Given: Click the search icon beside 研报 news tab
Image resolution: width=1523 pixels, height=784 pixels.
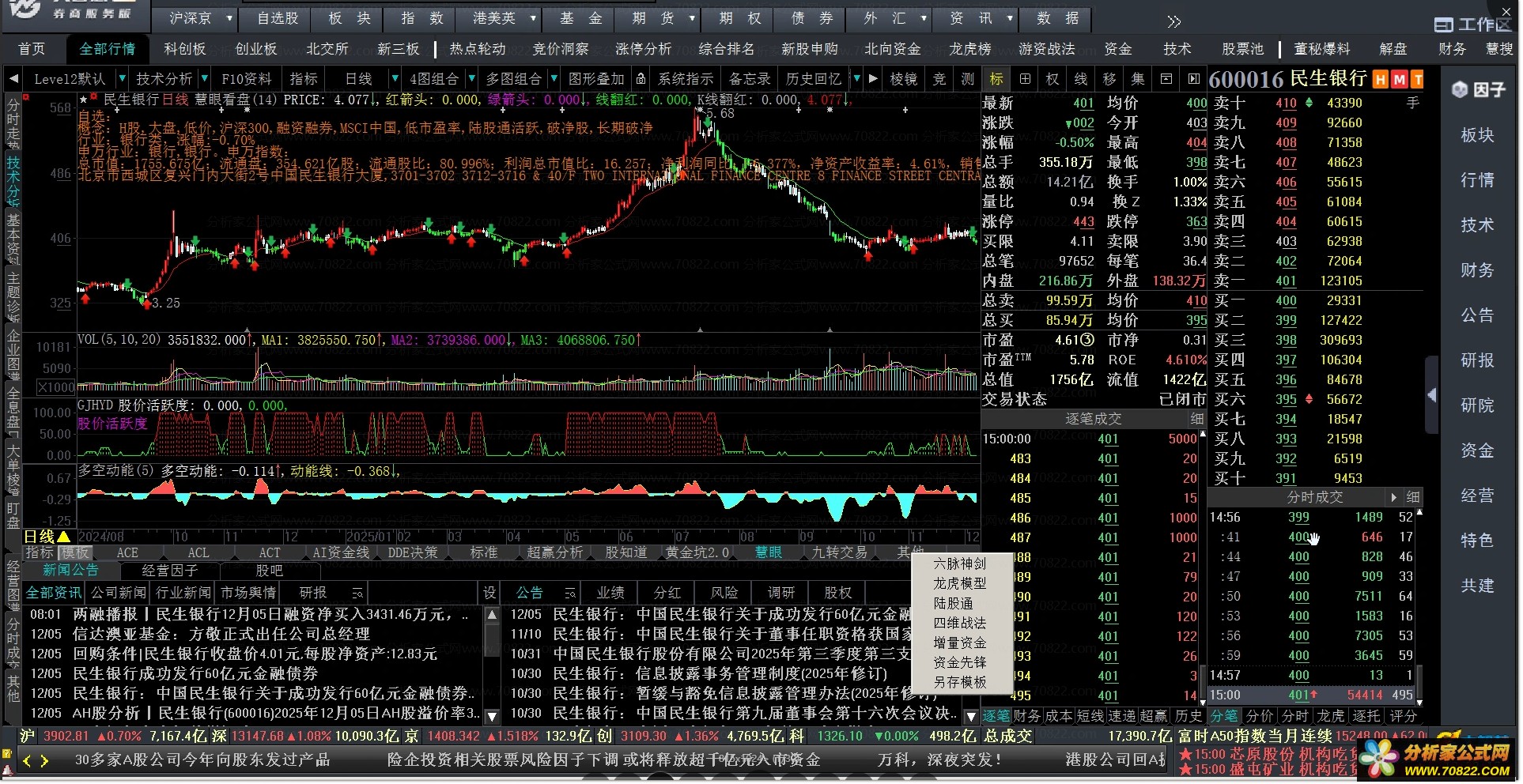Looking at the screenshot, I should click(357, 593).
